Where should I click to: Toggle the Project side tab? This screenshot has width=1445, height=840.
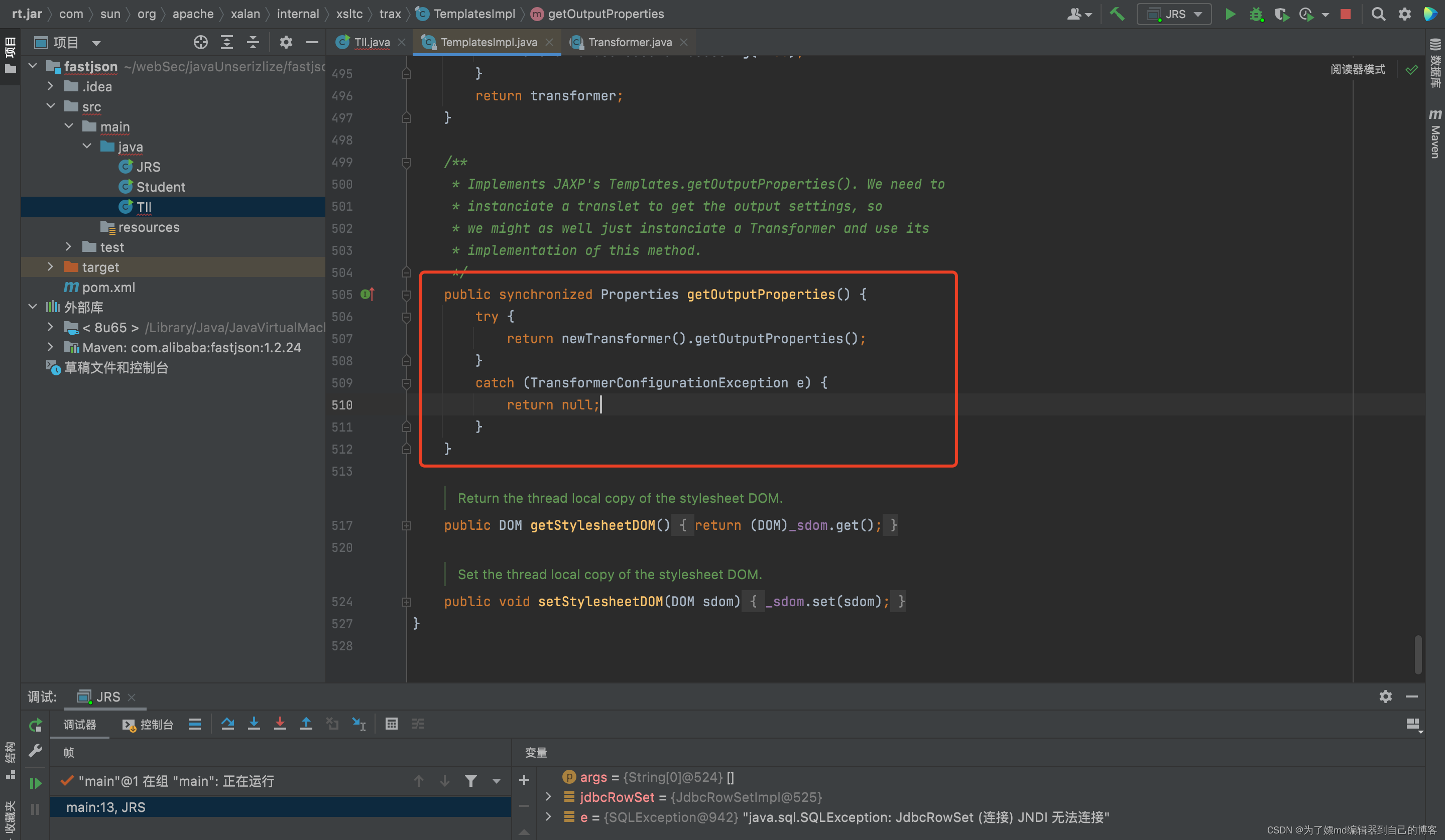(x=11, y=55)
